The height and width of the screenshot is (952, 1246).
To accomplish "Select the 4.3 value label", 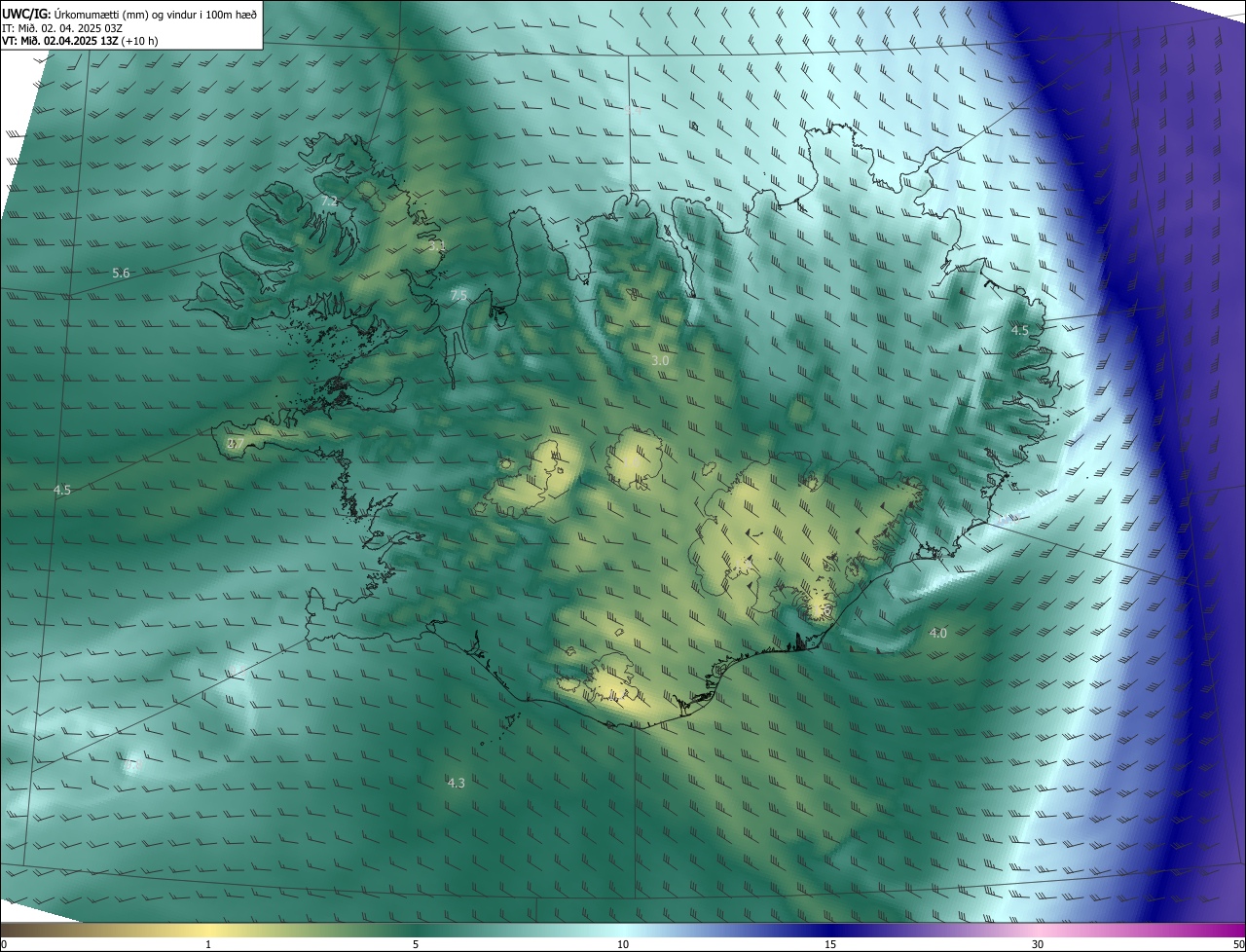I will click(456, 783).
